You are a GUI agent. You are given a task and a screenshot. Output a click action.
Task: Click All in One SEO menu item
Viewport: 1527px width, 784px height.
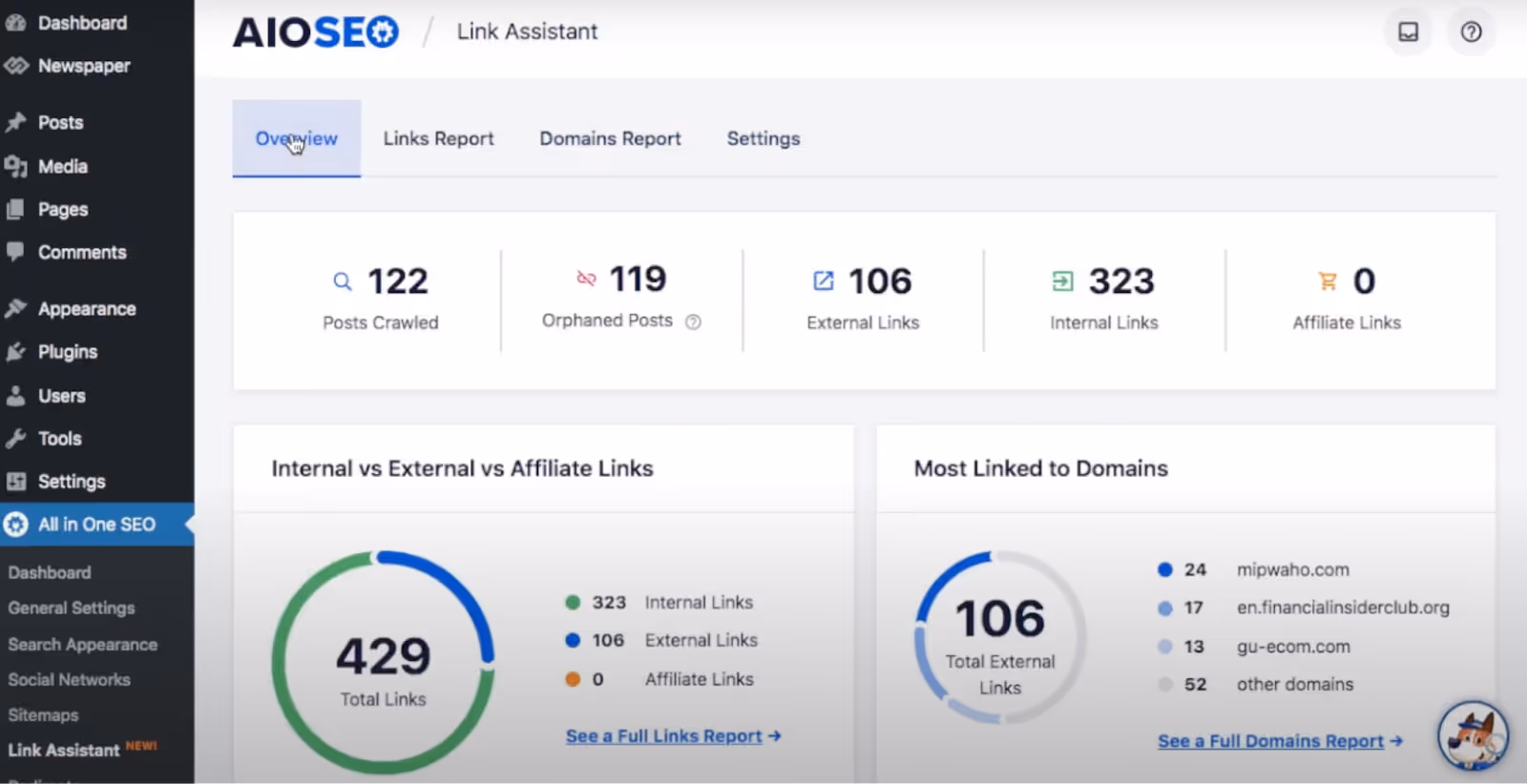tap(96, 524)
